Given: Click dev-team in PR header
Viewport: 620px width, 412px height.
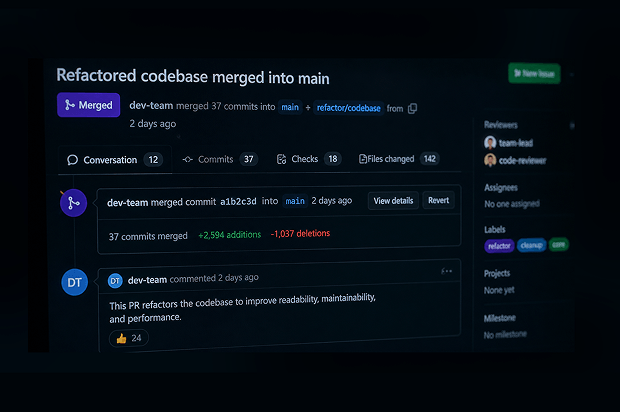Looking at the screenshot, I should pos(151,106).
